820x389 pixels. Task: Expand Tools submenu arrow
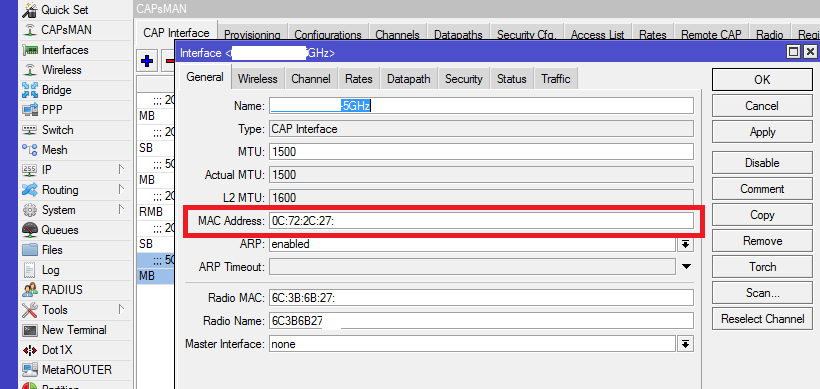[x=121, y=310]
